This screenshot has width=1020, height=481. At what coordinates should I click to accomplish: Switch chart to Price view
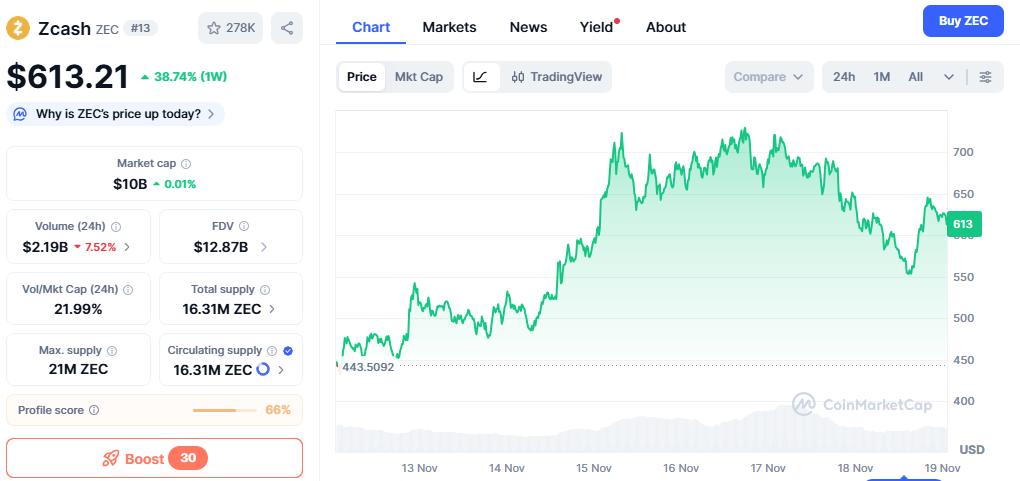[362, 77]
